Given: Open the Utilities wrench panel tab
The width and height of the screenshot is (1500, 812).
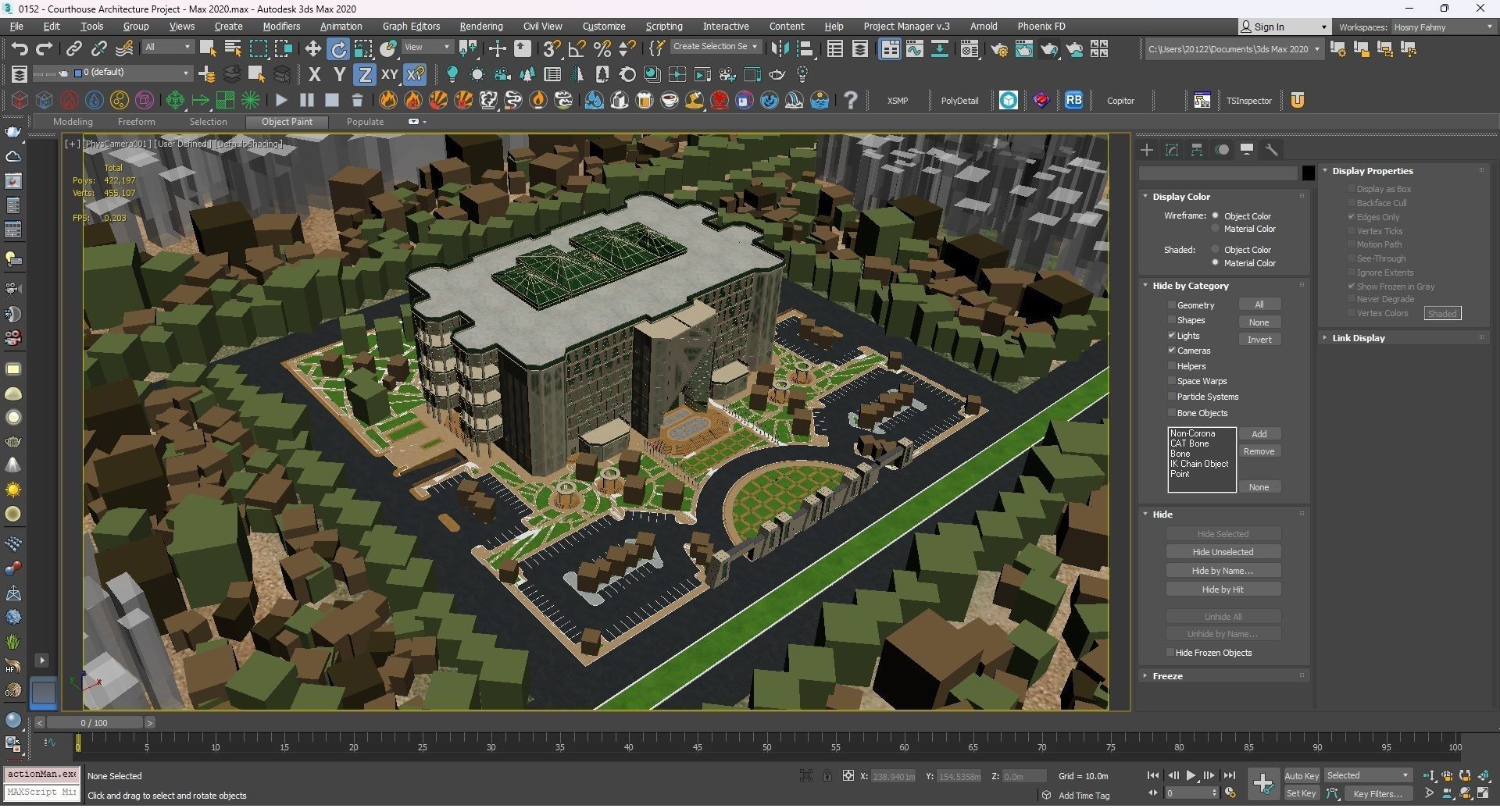Looking at the screenshot, I should tap(1272, 150).
